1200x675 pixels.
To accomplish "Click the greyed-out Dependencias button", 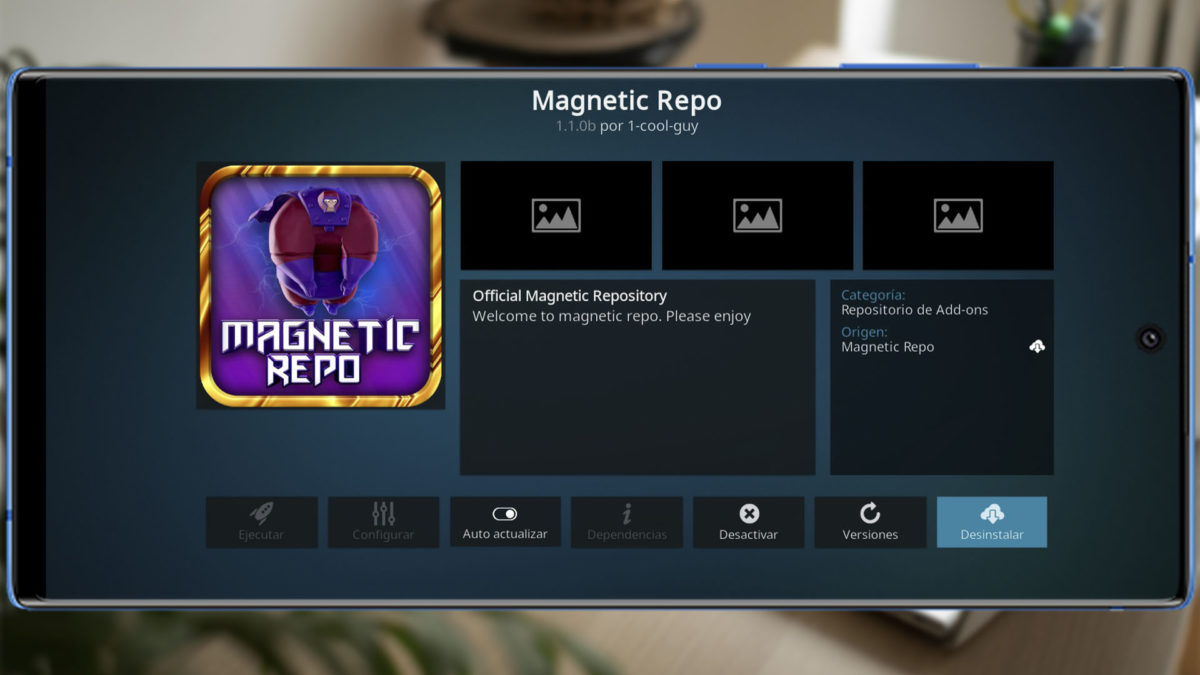I will point(627,522).
